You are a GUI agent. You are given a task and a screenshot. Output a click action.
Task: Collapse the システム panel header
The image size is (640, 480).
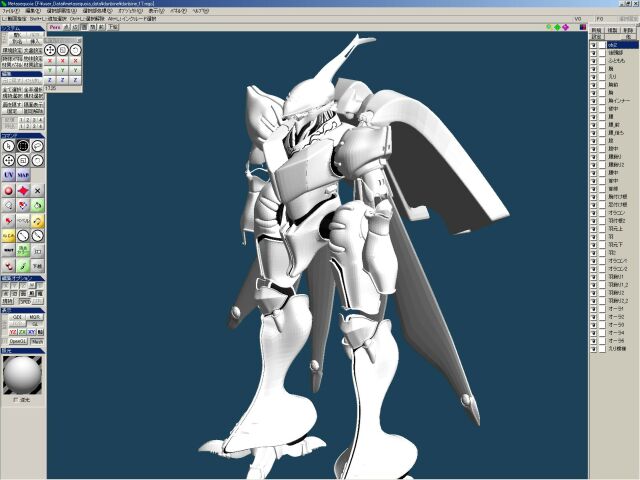click(x=23, y=29)
